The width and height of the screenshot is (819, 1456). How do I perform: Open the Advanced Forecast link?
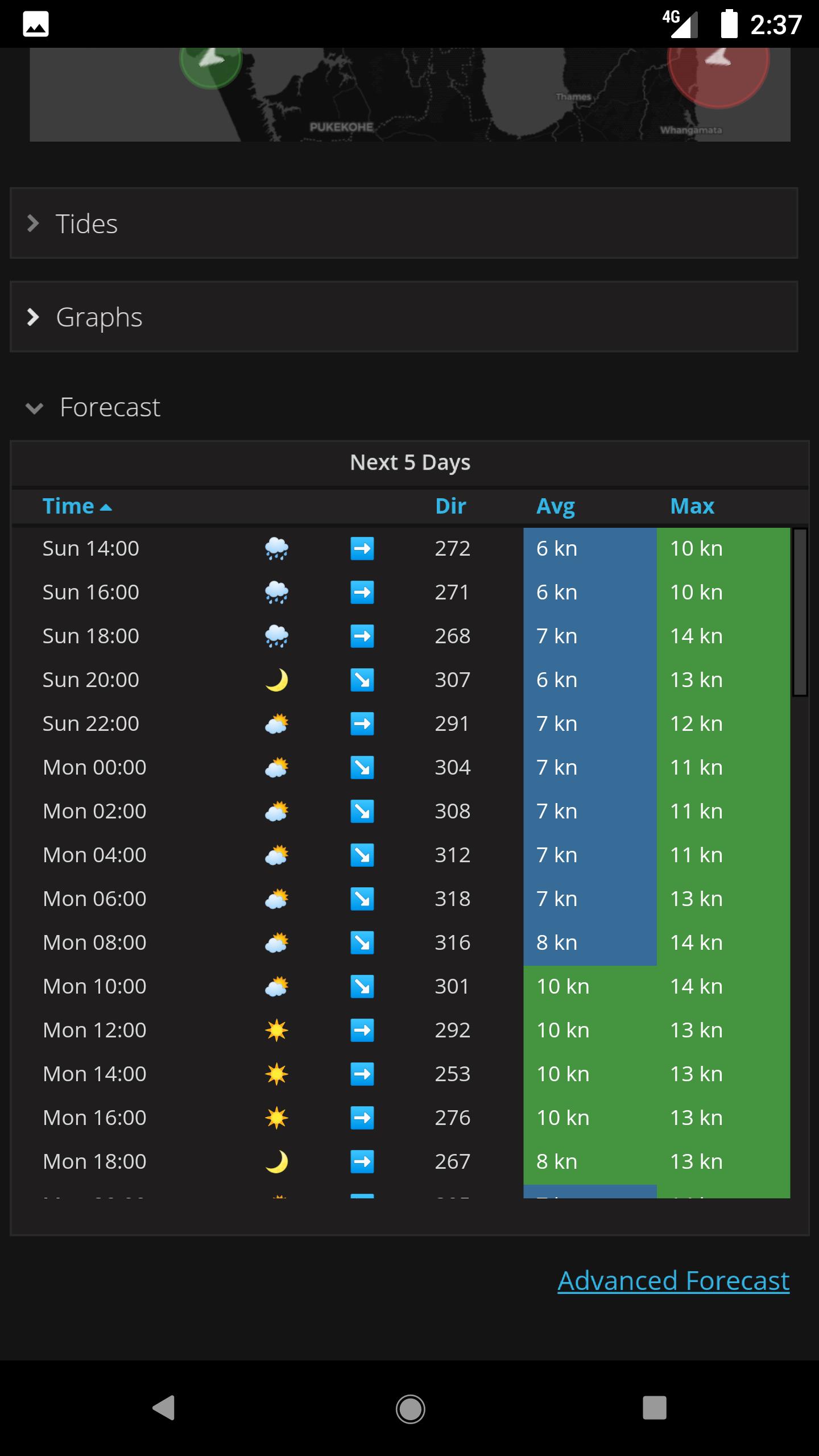(673, 1281)
